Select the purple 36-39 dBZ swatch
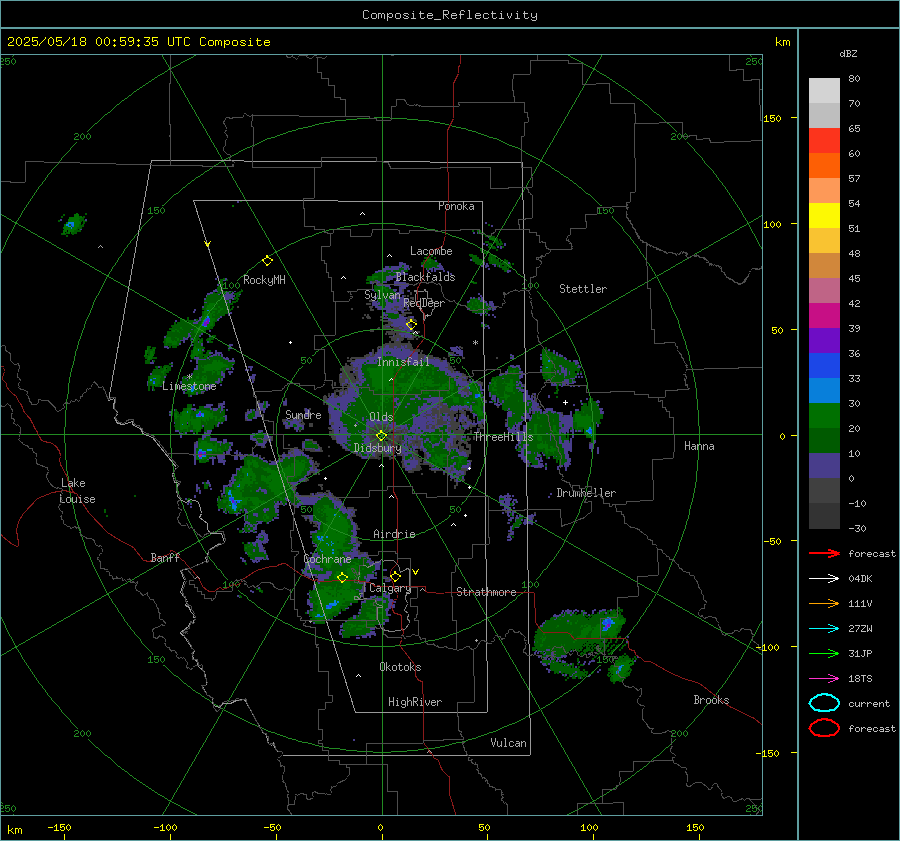The height and width of the screenshot is (841, 900). click(x=824, y=341)
